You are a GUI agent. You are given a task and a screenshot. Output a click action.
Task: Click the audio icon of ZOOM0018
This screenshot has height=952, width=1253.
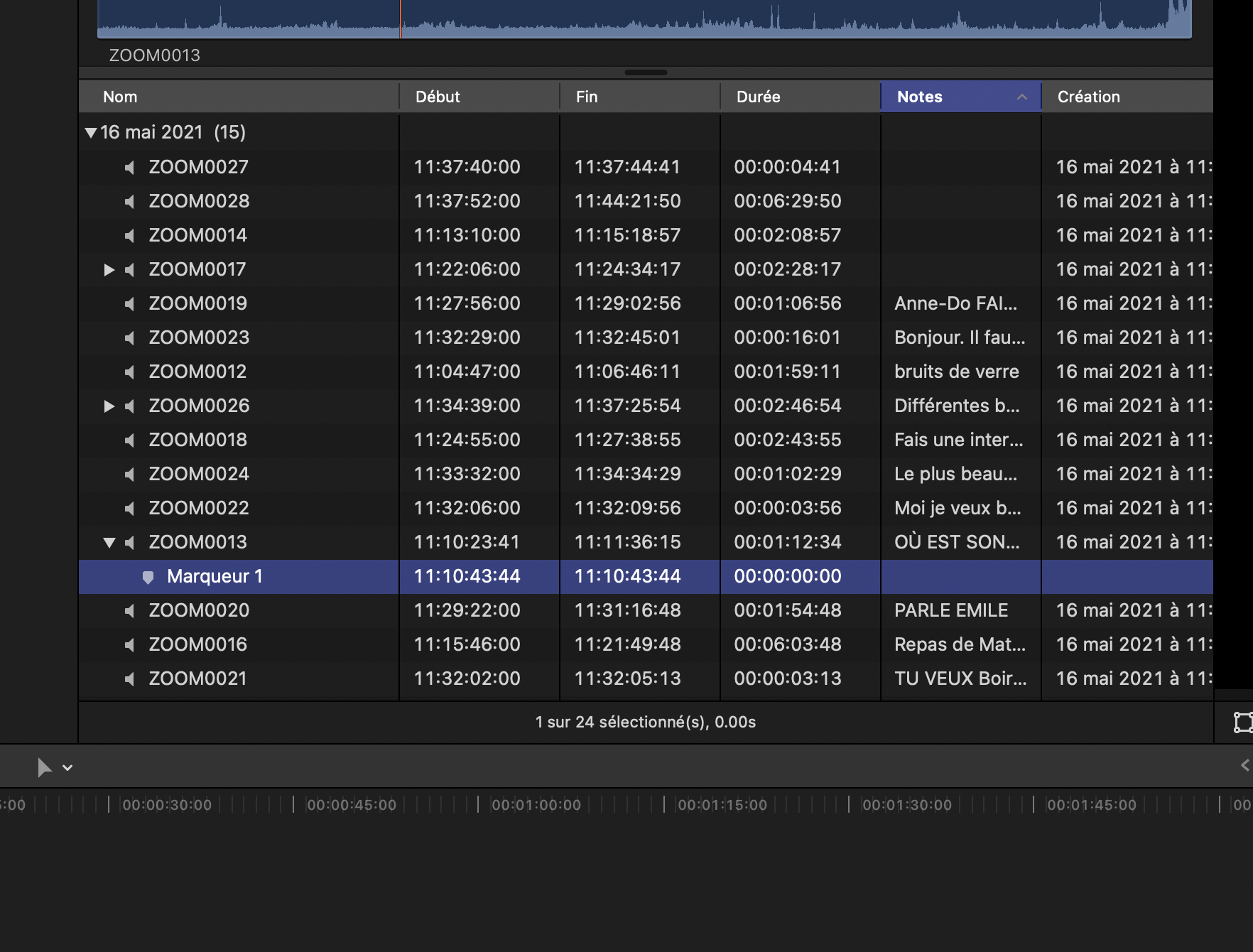129,440
